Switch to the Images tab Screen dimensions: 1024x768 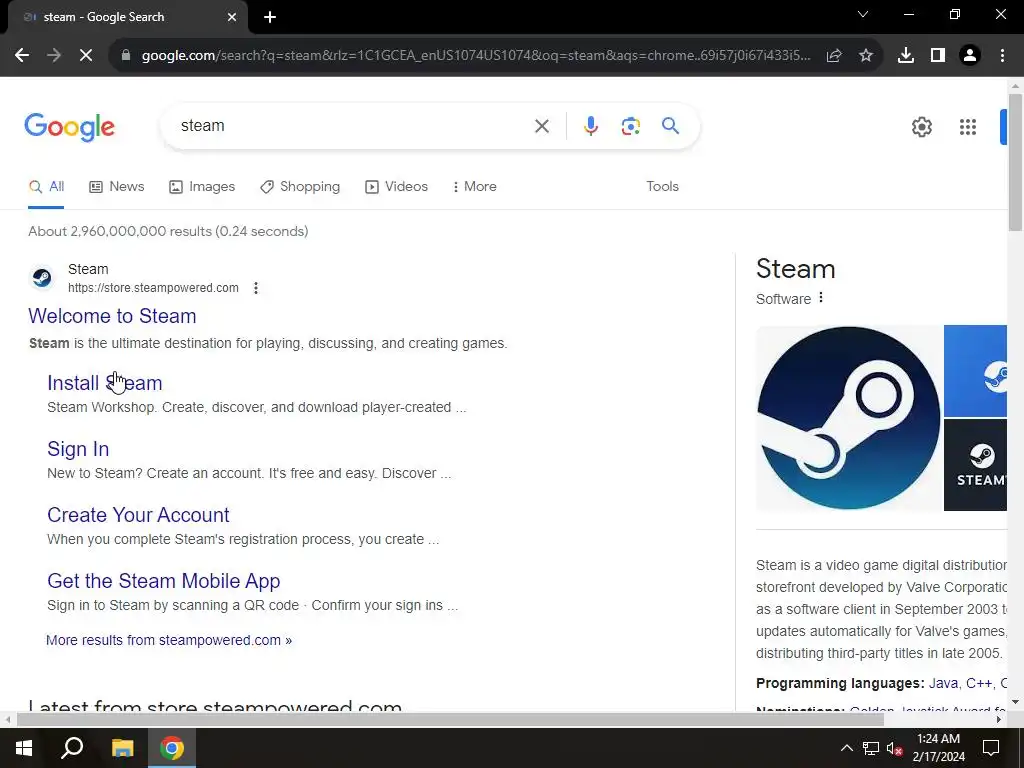tap(202, 187)
